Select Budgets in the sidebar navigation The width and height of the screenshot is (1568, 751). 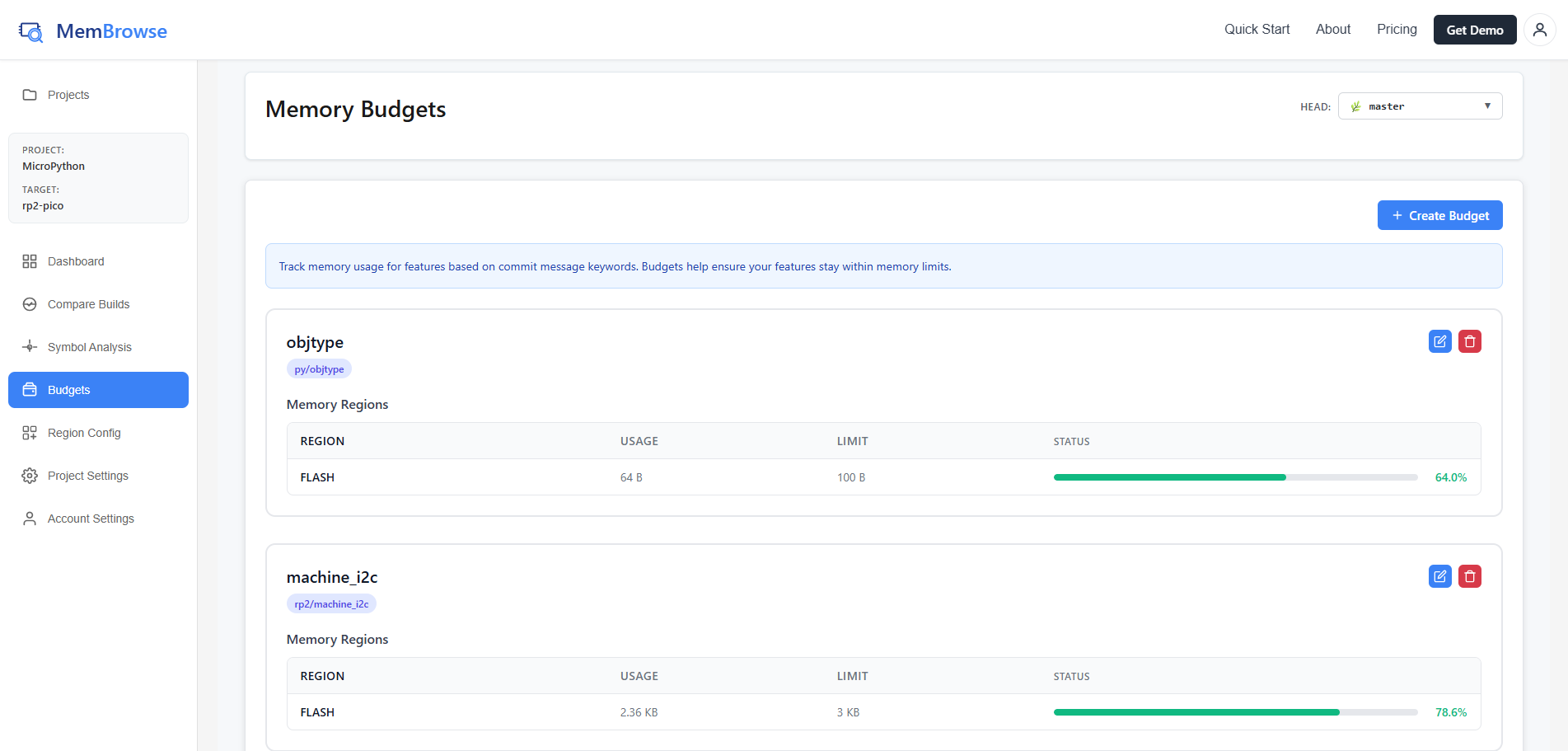[x=68, y=390]
